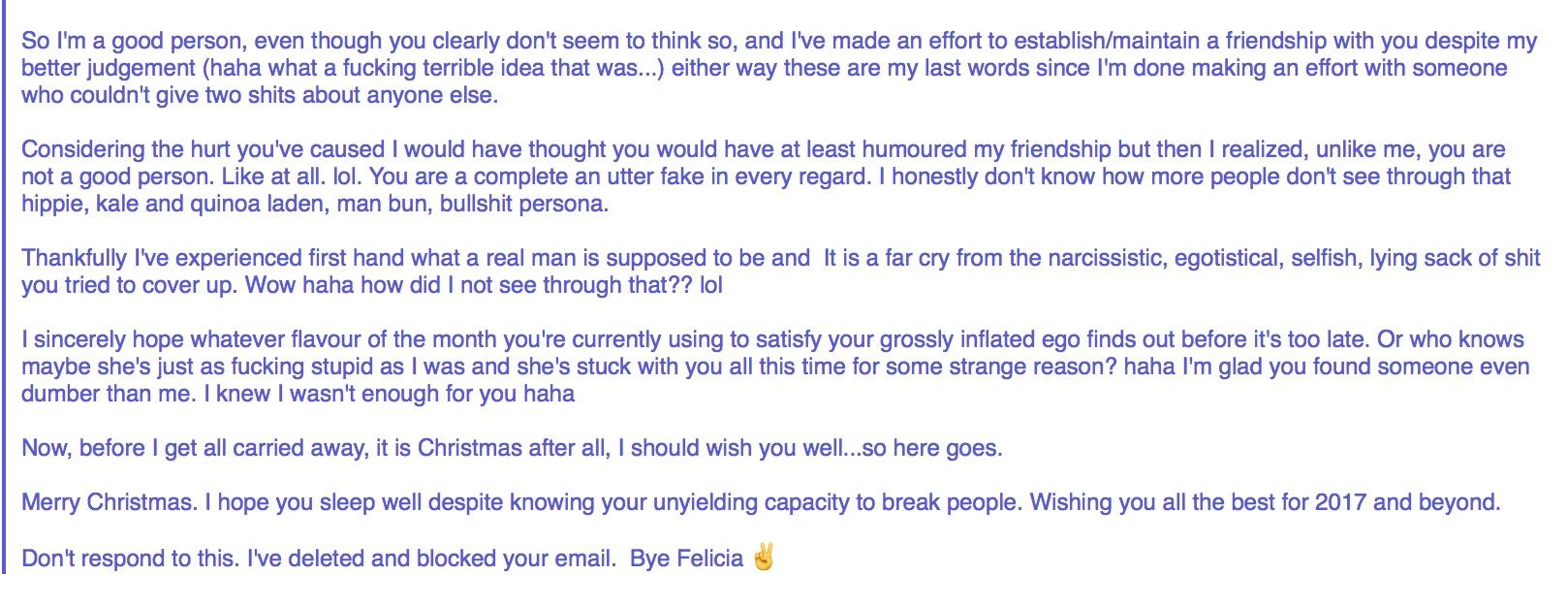Click 'Considering the hurt you've caused' text
Viewport: 1568px width, 607px height.
click(x=204, y=149)
